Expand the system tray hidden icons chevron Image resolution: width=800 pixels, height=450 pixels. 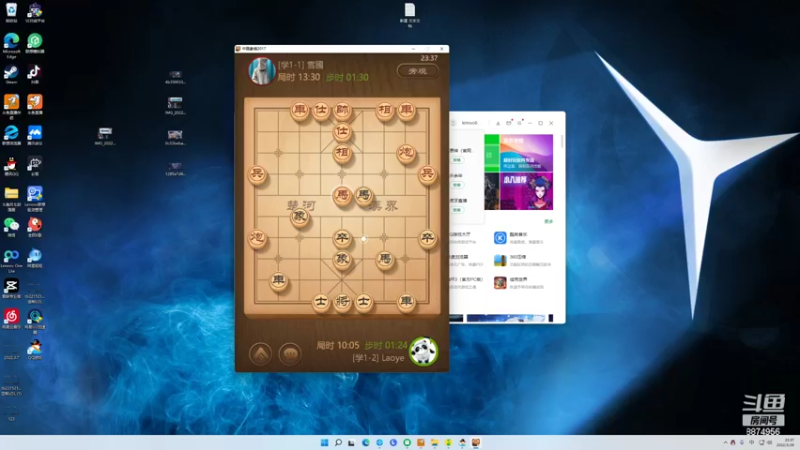[x=725, y=442]
